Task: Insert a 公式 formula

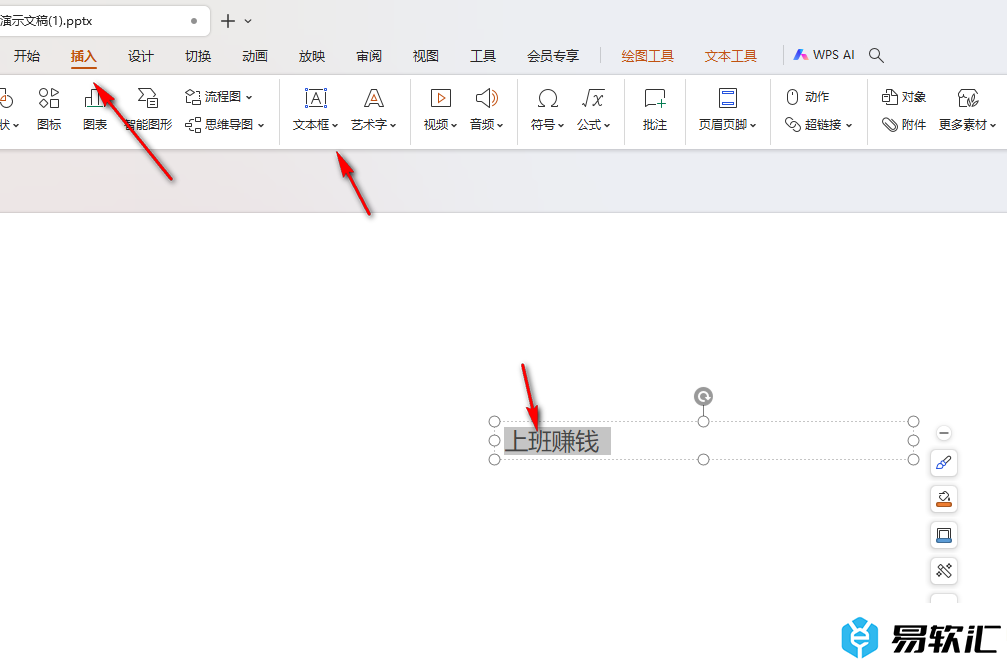Action: 593,109
